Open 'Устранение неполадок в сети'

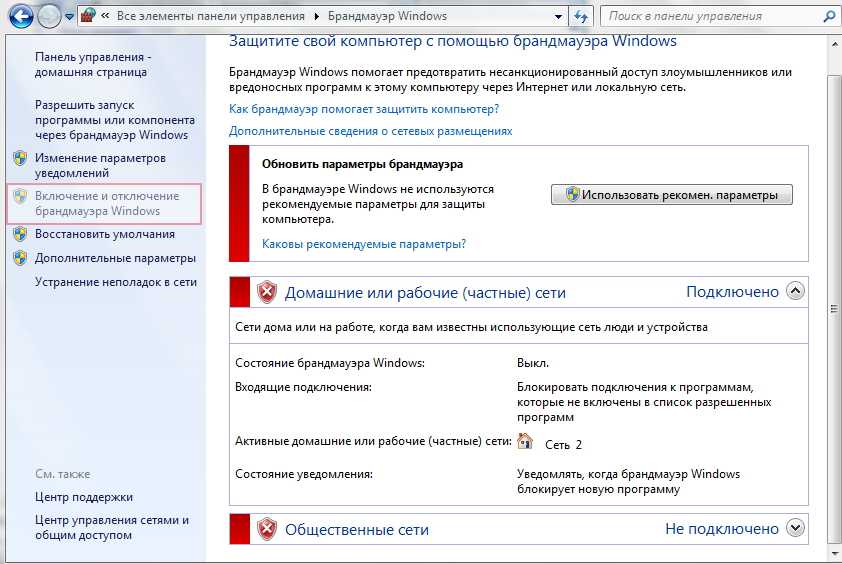(116, 282)
